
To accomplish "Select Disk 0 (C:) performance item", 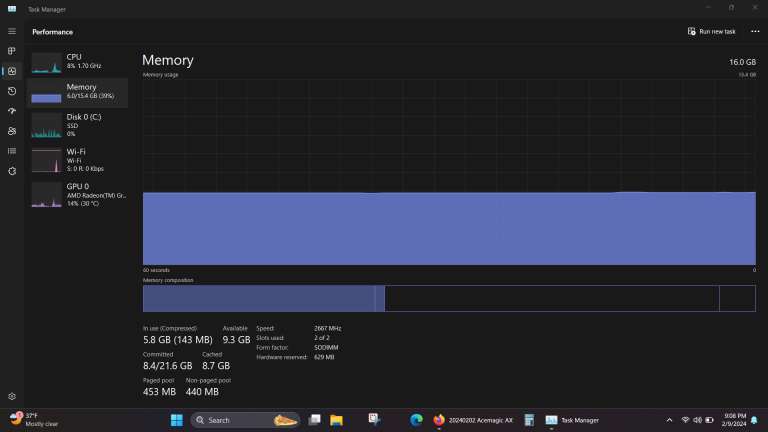I will 79,124.
